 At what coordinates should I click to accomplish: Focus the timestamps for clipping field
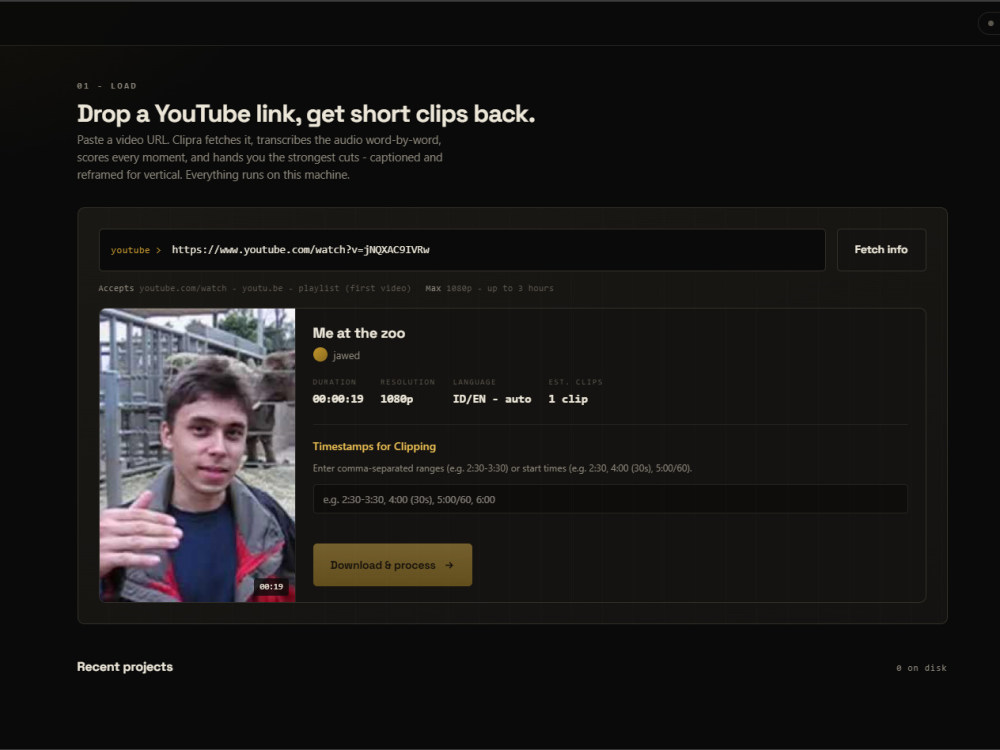coord(610,499)
